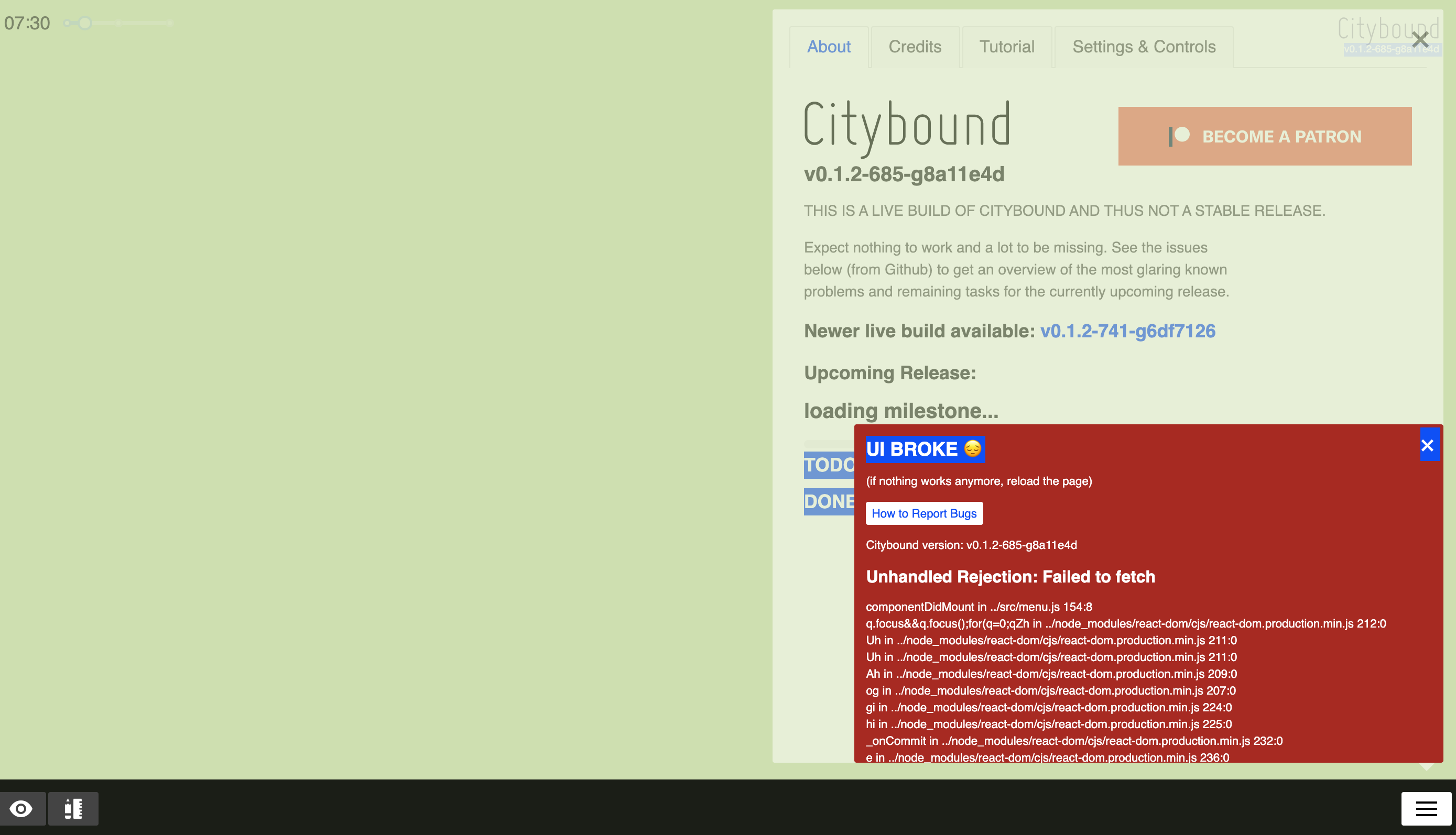Screen dimensions: 1456x835
Task: Click the TODO label
Action: (829, 465)
